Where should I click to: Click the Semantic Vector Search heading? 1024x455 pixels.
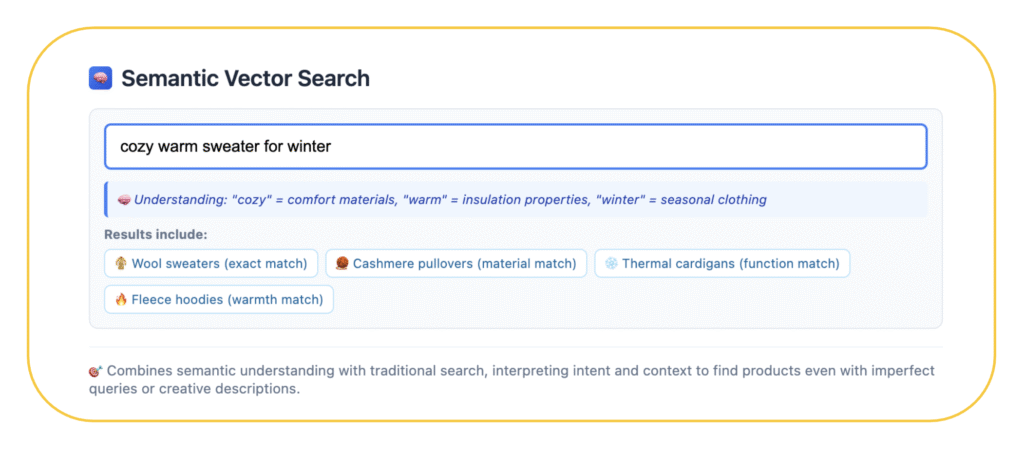point(246,78)
